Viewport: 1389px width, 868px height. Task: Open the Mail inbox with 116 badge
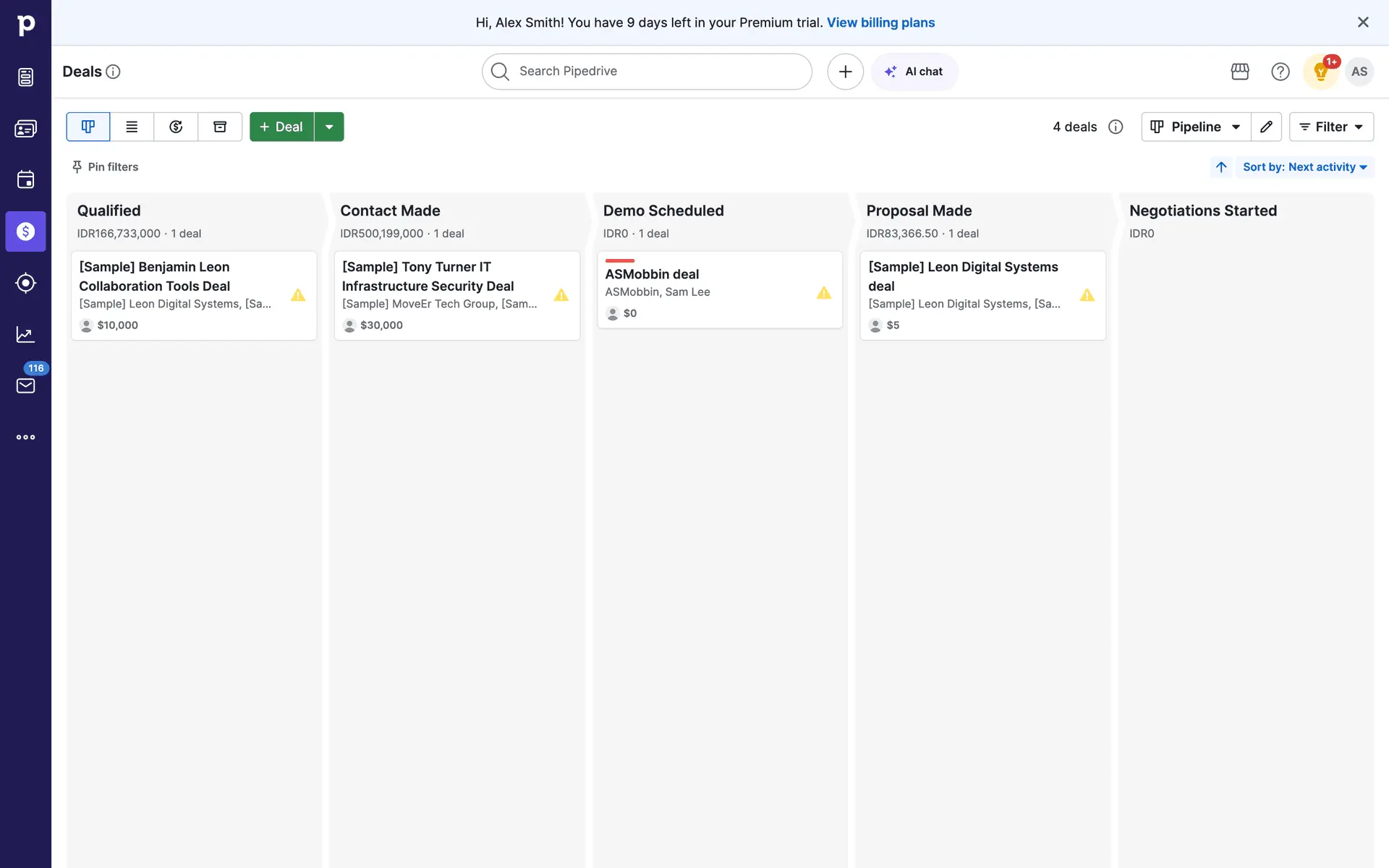point(25,386)
